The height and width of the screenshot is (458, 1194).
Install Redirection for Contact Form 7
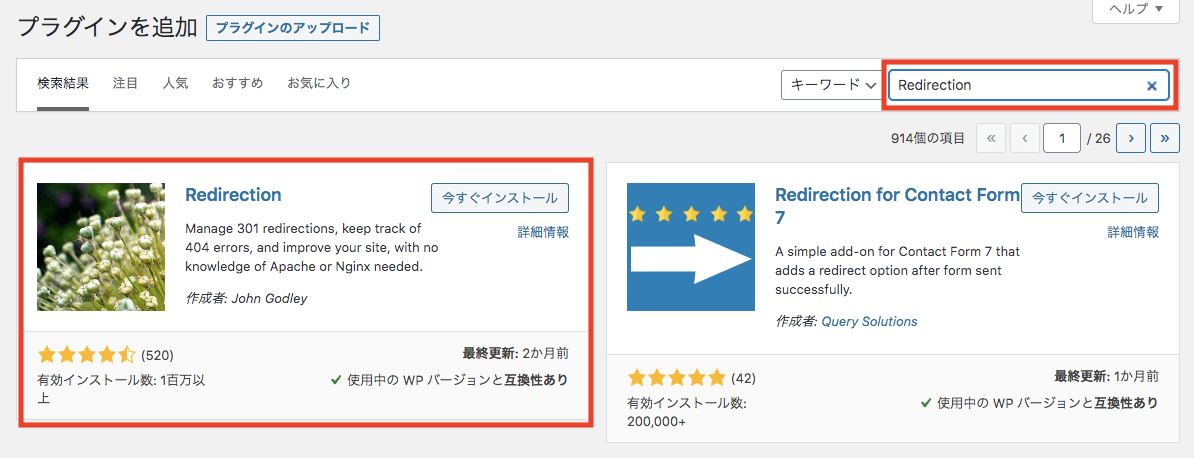click(1089, 198)
